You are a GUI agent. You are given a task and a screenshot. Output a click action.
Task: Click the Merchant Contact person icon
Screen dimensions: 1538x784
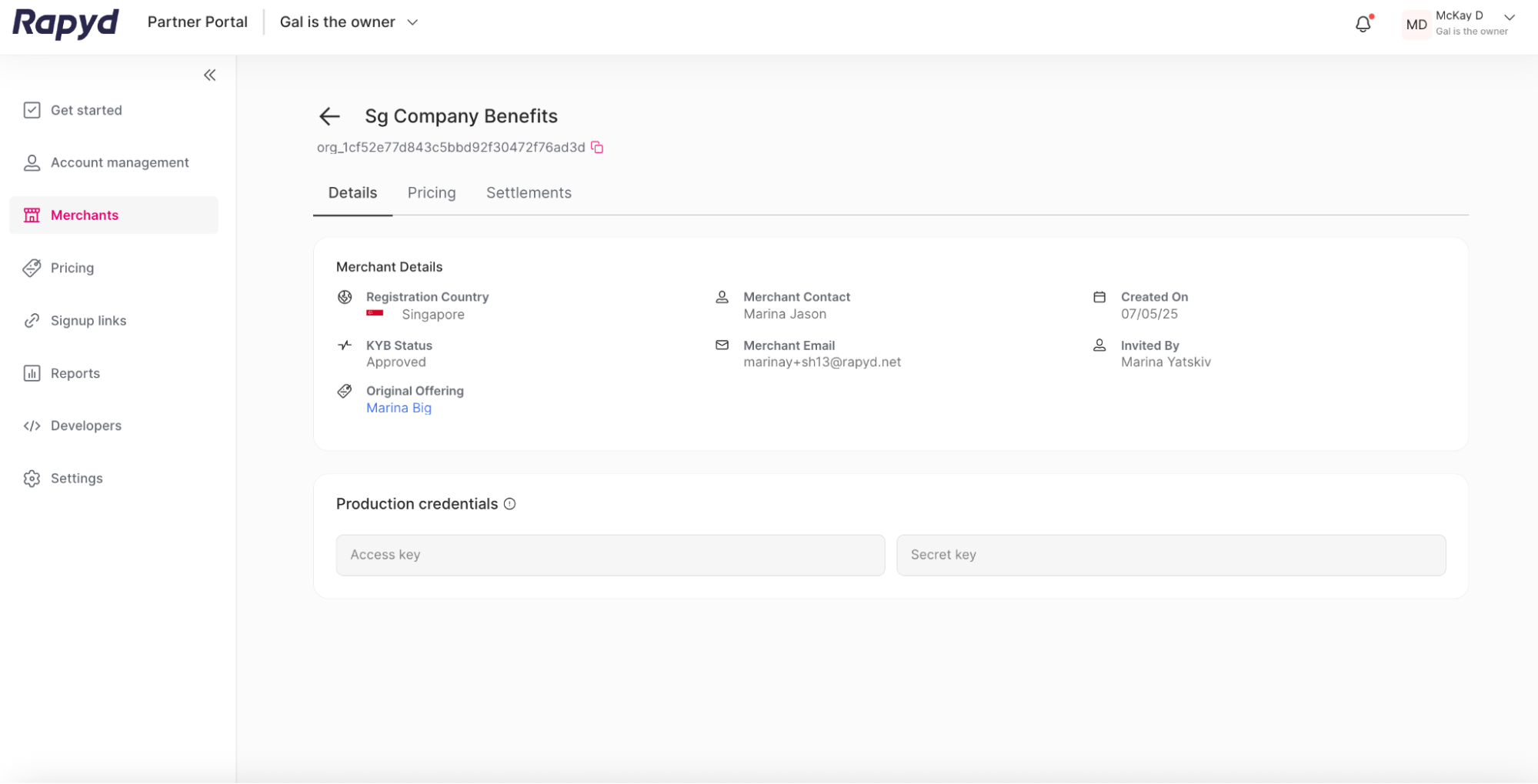[x=722, y=297]
